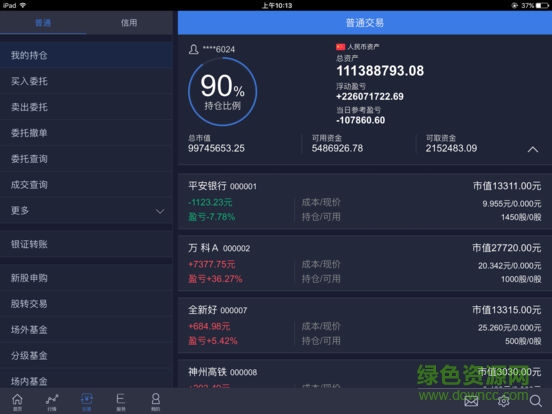Click available funds 5486926.78
Screen dimensions: 552x414
[337, 148]
